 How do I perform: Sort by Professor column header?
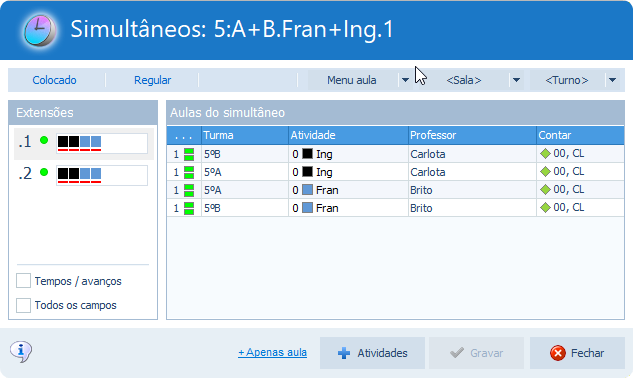[x=472, y=135]
